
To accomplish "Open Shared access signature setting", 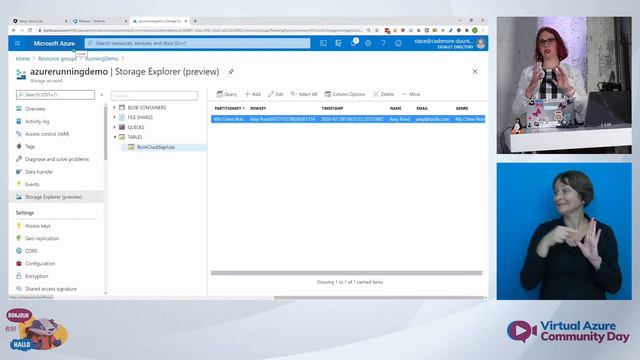I will click(51, 289).
